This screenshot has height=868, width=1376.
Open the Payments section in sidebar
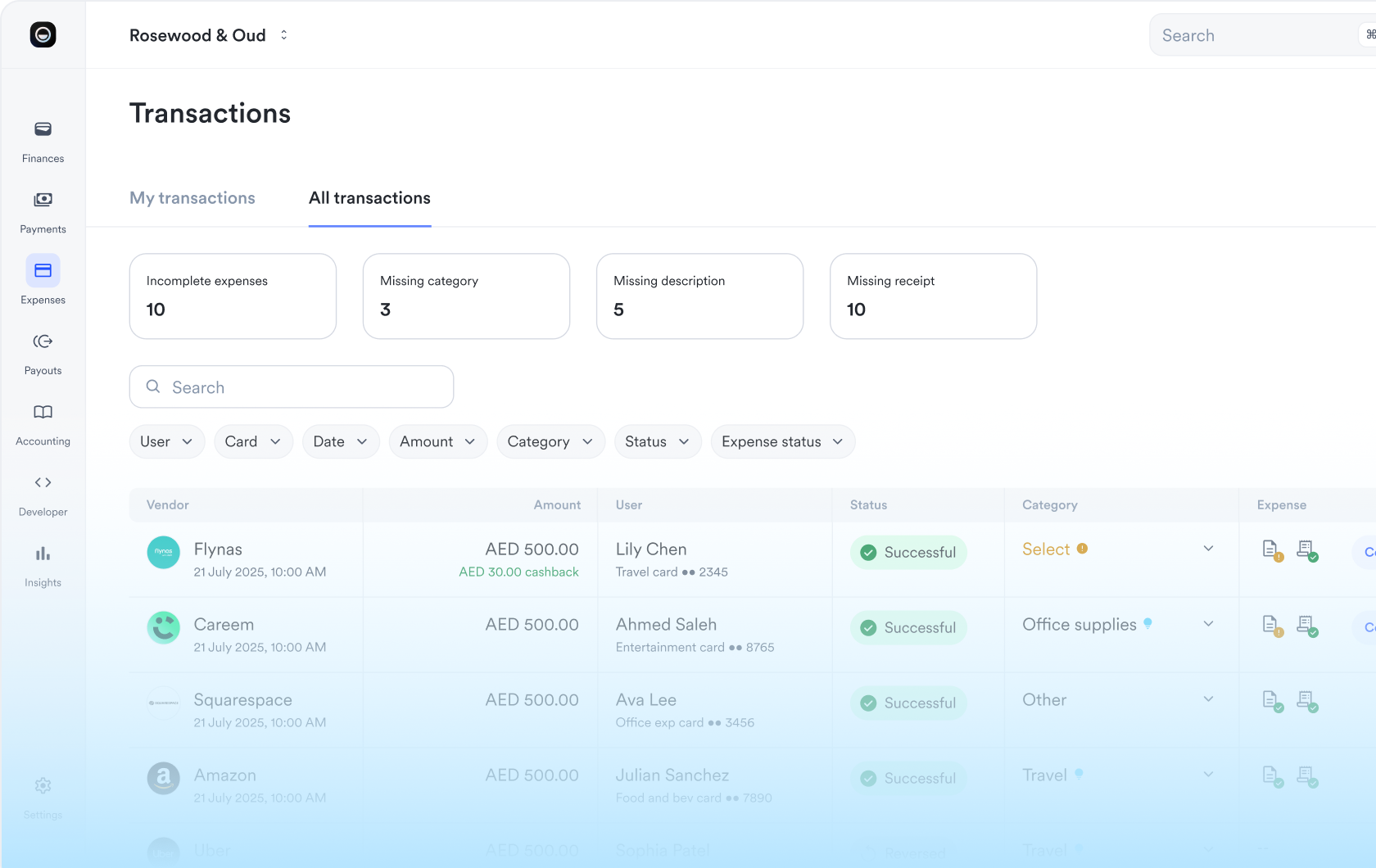click(x=43, y=211)
